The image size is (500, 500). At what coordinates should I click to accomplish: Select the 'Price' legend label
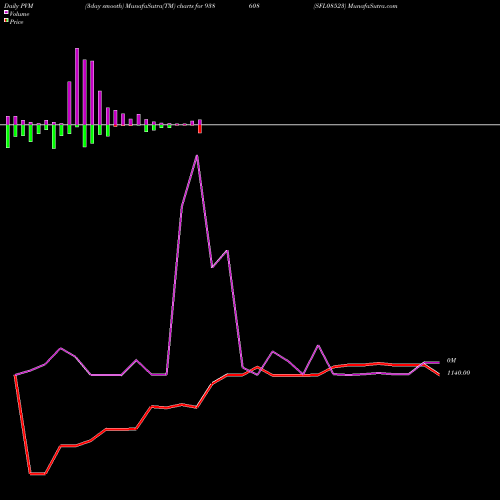pos(16,22)
